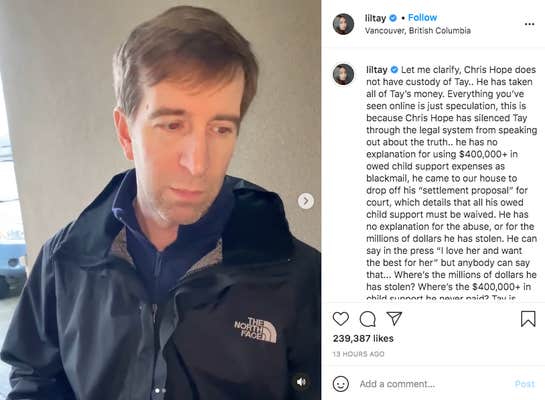Open the three-dot more options menu
Screen dimensions: 545x400
pyautogui.click(x=529, y=24)
